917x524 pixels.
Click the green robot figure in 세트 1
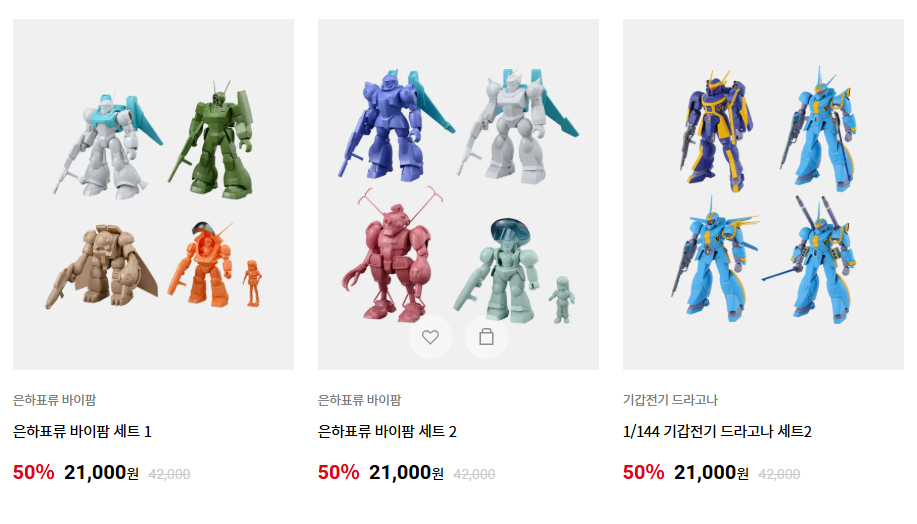(213, 139)
